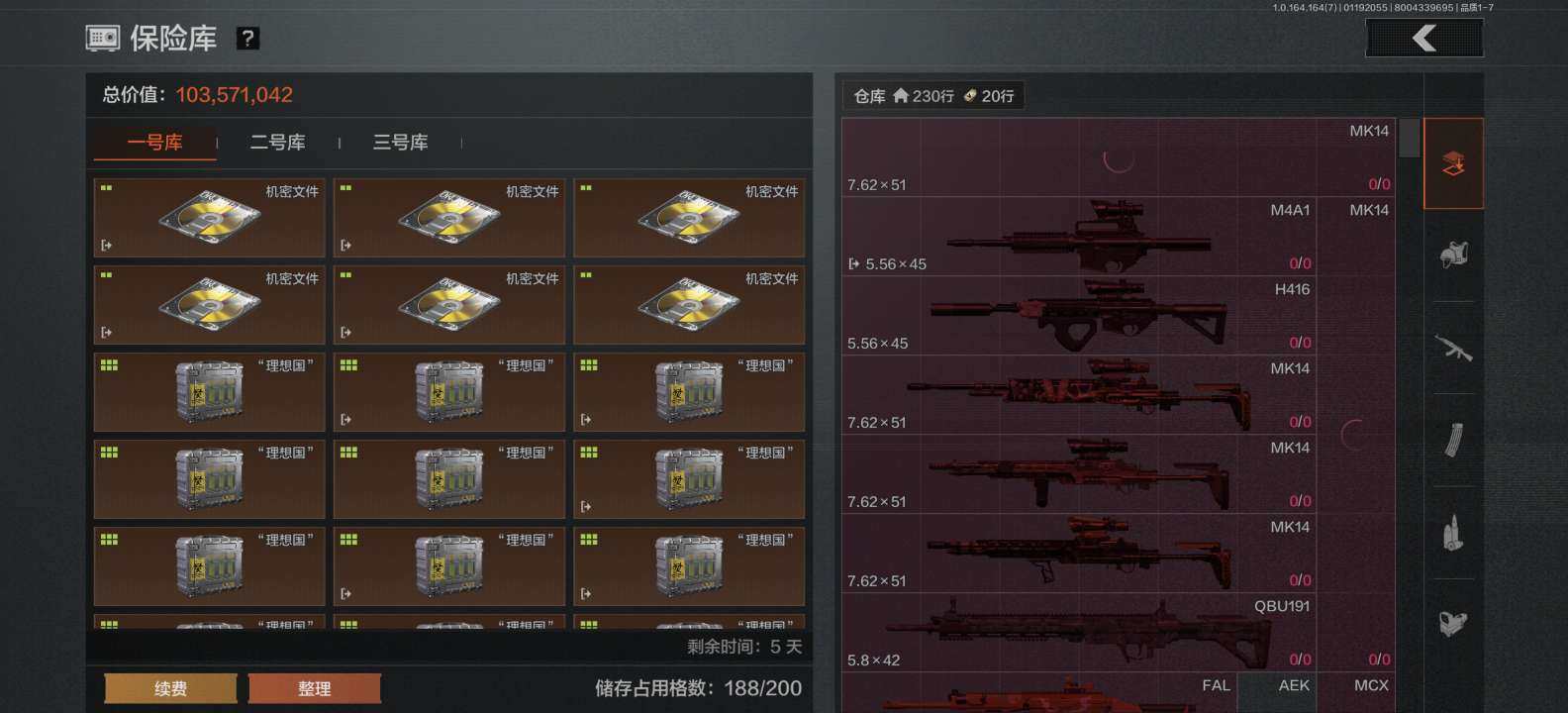Select the all-items stack category icon
Viewport: 1568px width, 713px height.
1453,163
